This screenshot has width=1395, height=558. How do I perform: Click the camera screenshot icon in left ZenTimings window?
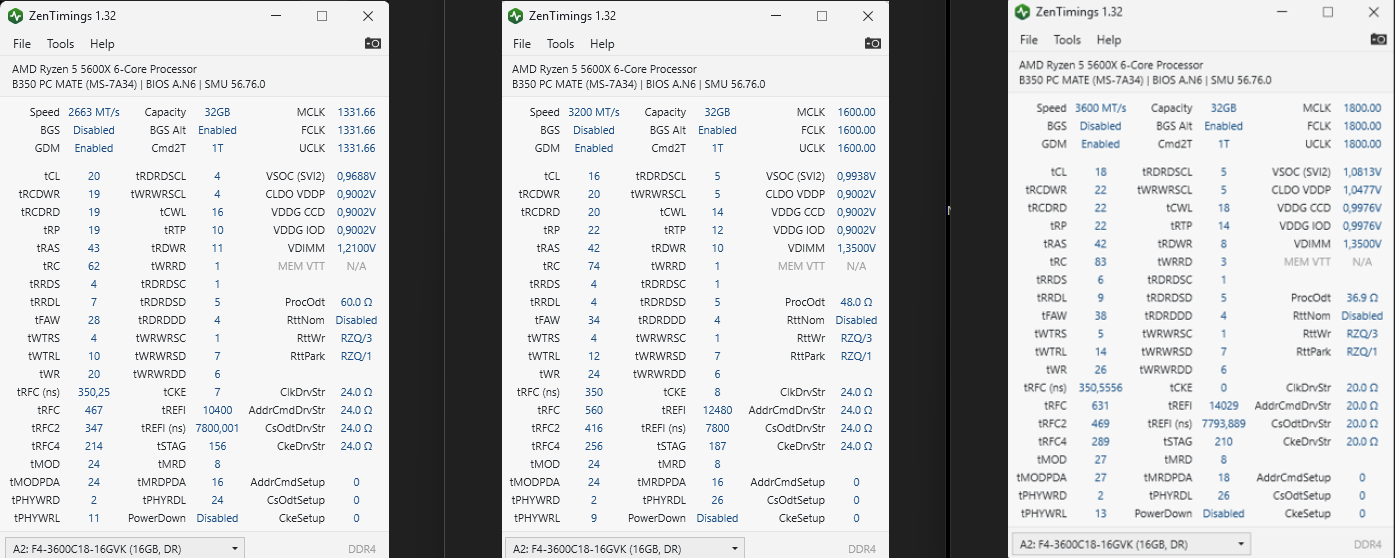[373, 43]
